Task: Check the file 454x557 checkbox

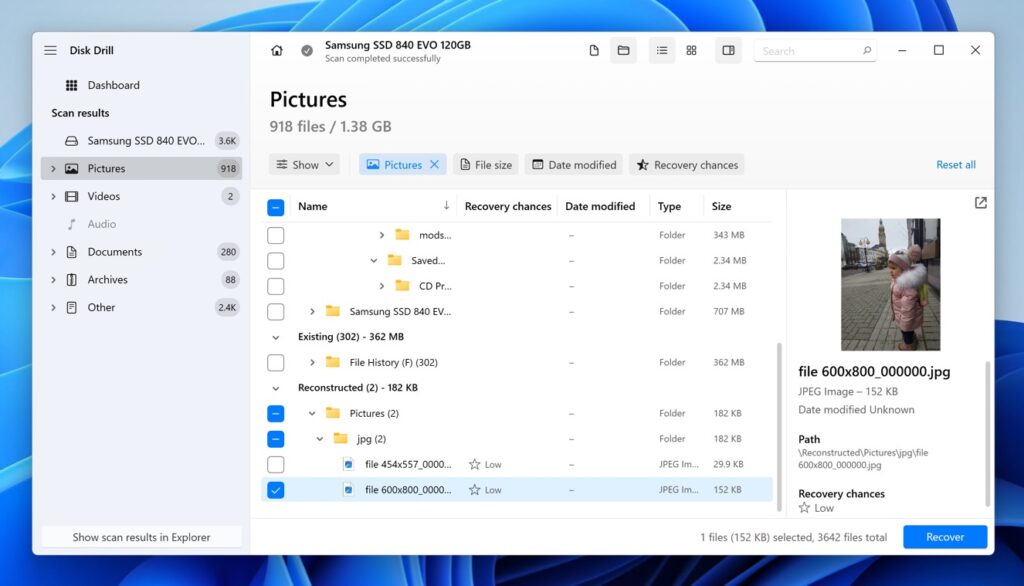Action: 275,464
